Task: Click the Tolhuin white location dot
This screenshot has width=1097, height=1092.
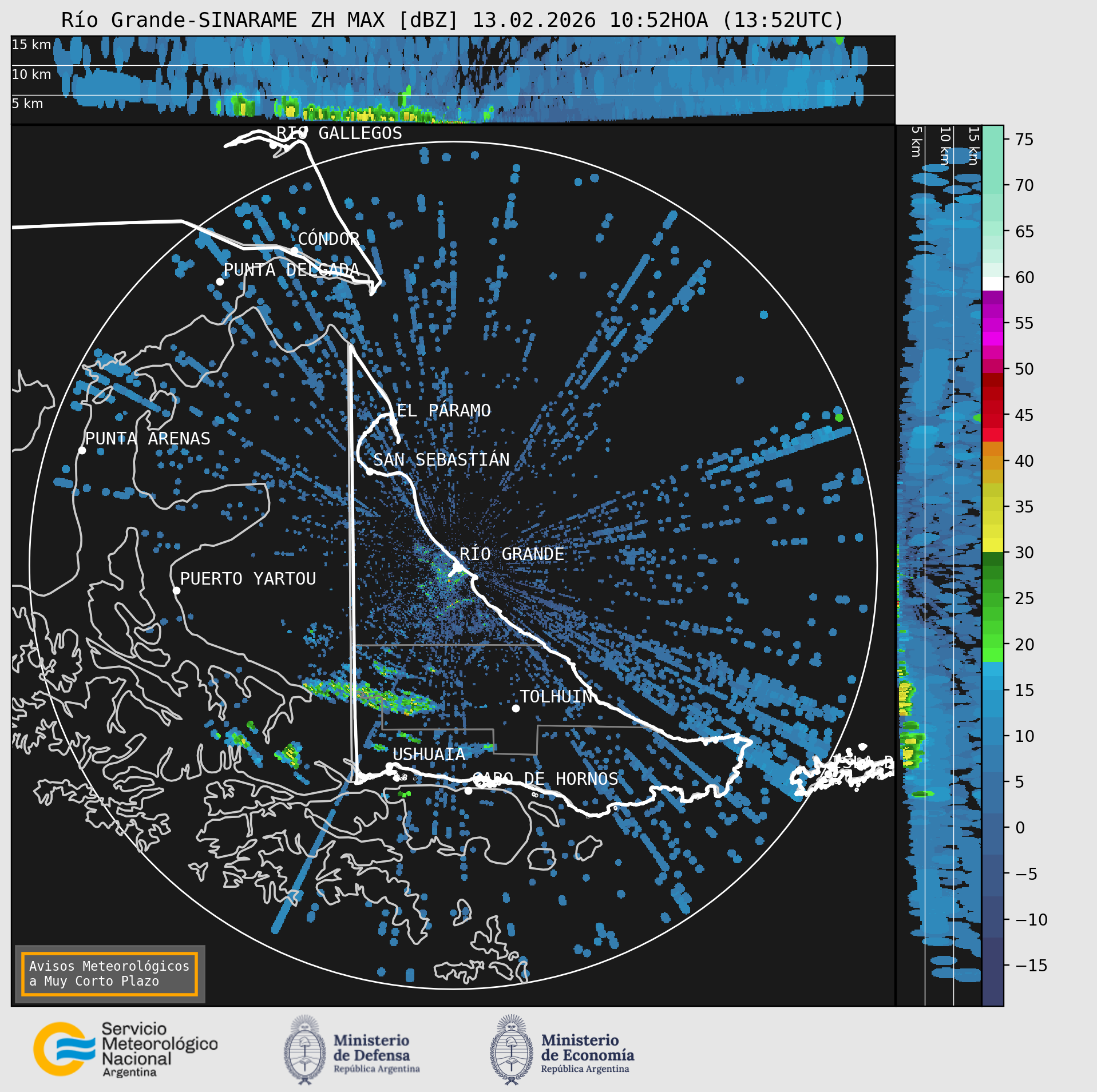Action: [x=516, y=708]
